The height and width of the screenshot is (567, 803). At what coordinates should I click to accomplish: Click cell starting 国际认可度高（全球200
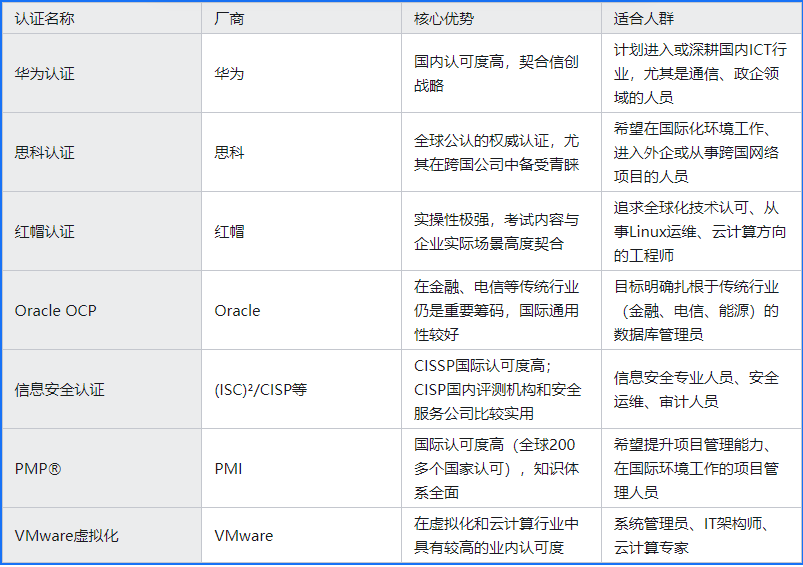pyautogui.click(x=501, y=468)
